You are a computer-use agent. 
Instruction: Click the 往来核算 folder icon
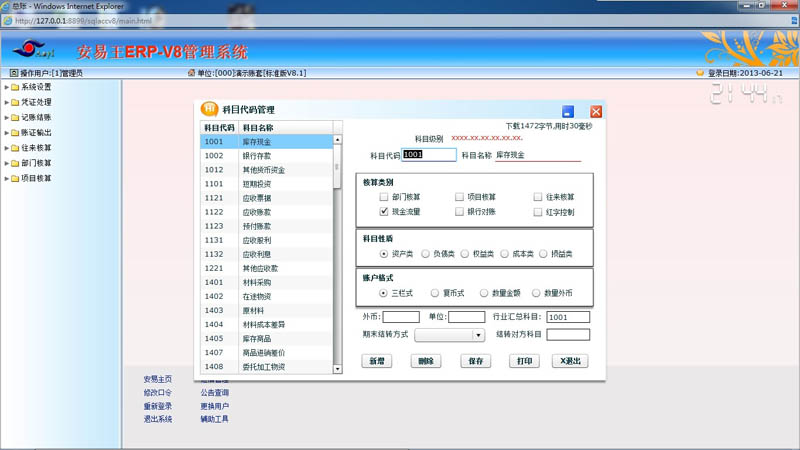click(15, 148)
